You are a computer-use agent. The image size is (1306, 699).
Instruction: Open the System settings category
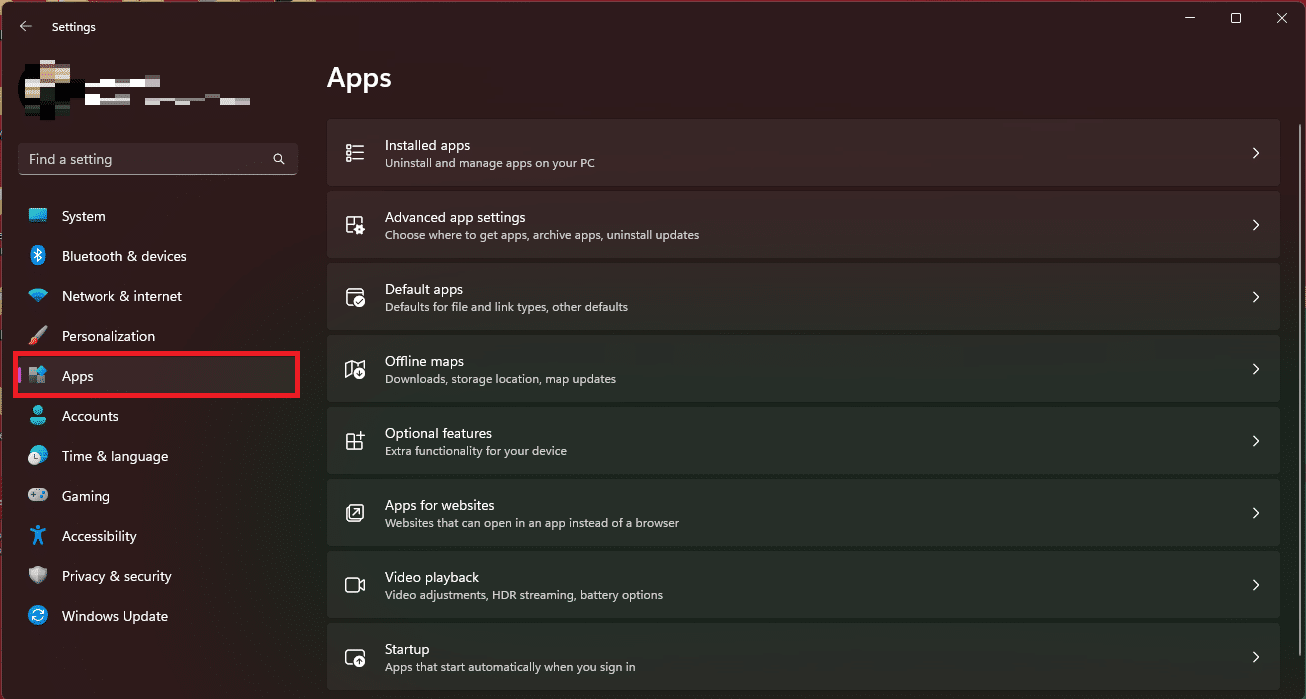158,216
